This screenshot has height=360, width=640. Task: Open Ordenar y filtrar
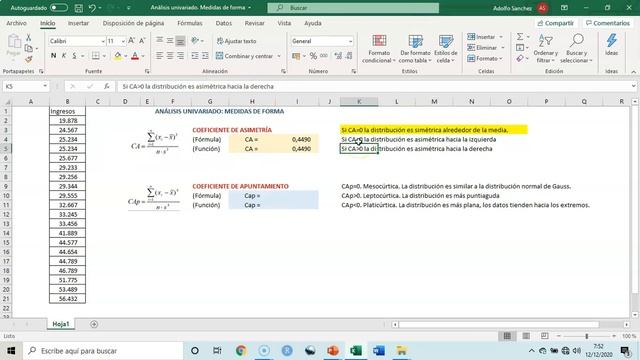(546, 49)
